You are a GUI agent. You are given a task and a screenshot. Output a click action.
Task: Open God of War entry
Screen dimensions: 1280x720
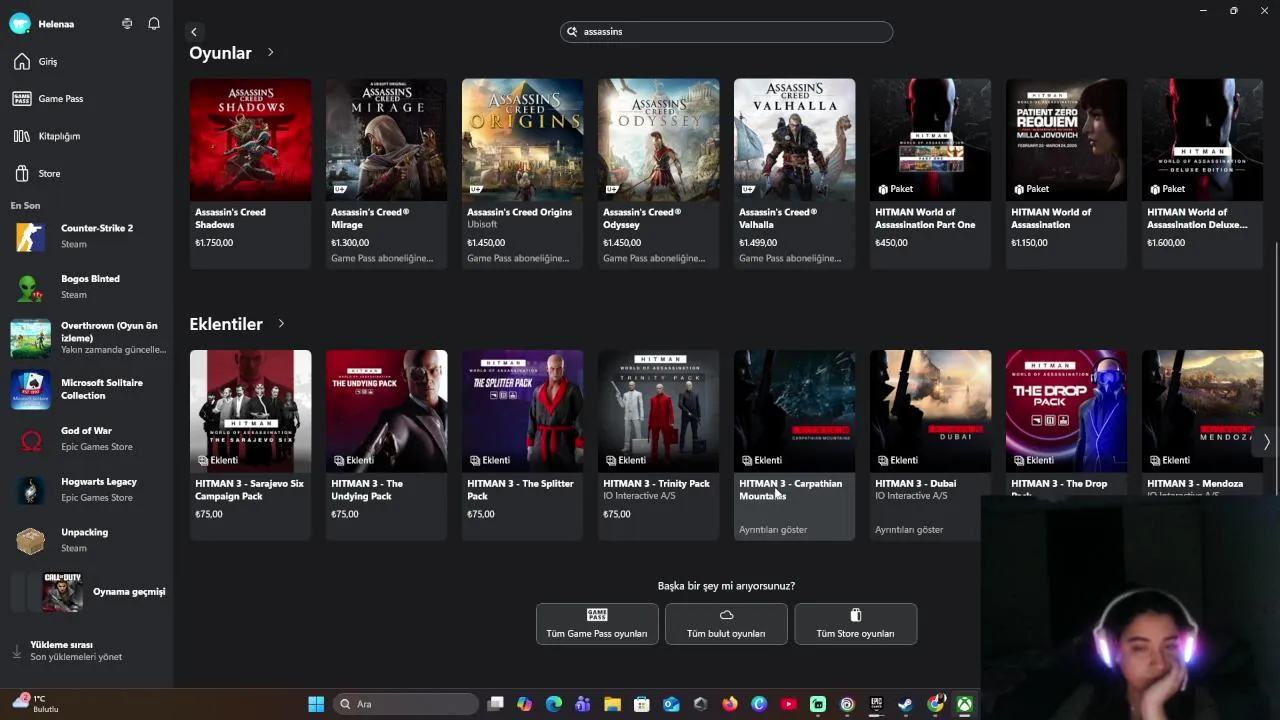tap(86, 439)
